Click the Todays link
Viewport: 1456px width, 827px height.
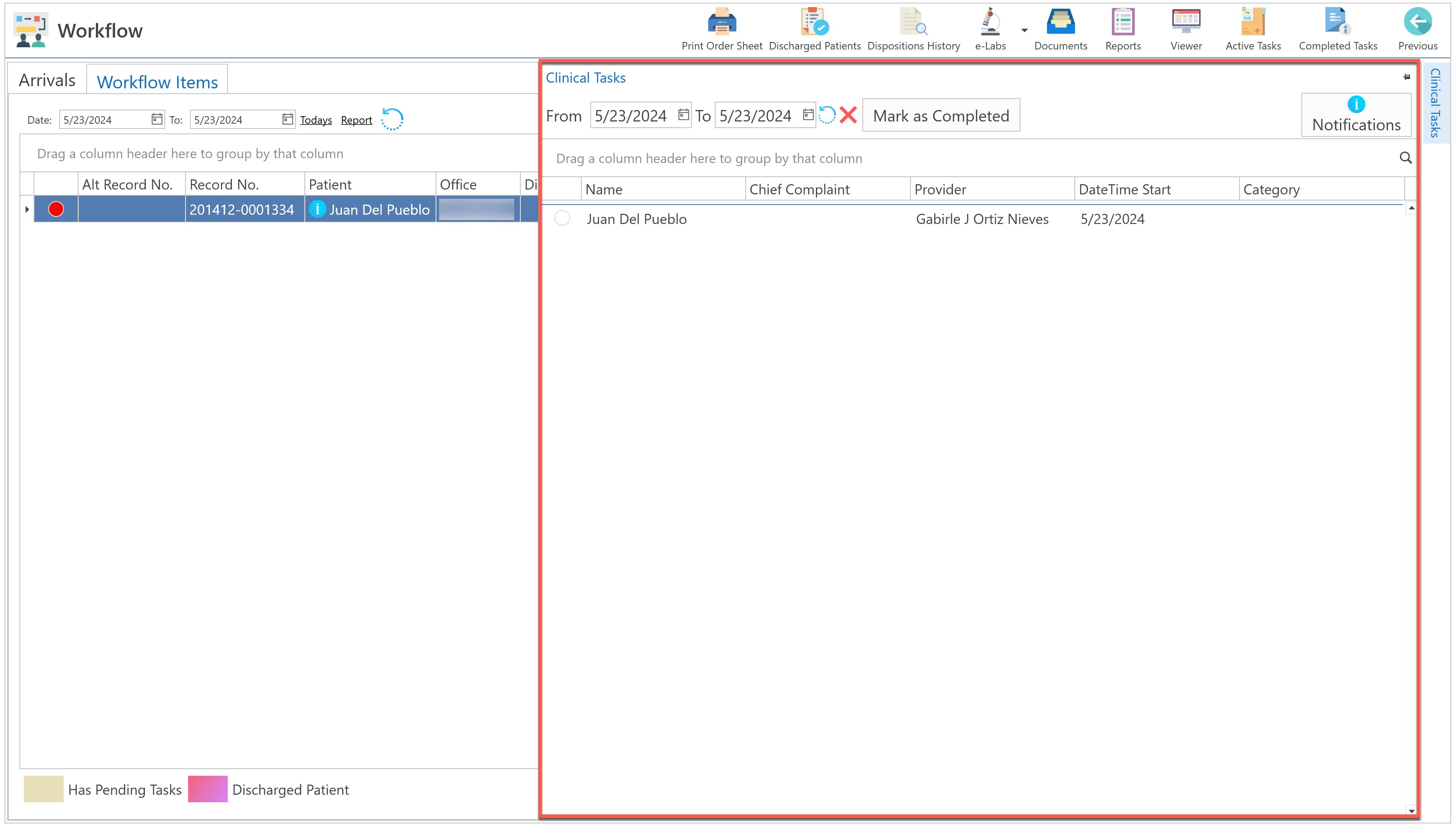coord(316,120)
